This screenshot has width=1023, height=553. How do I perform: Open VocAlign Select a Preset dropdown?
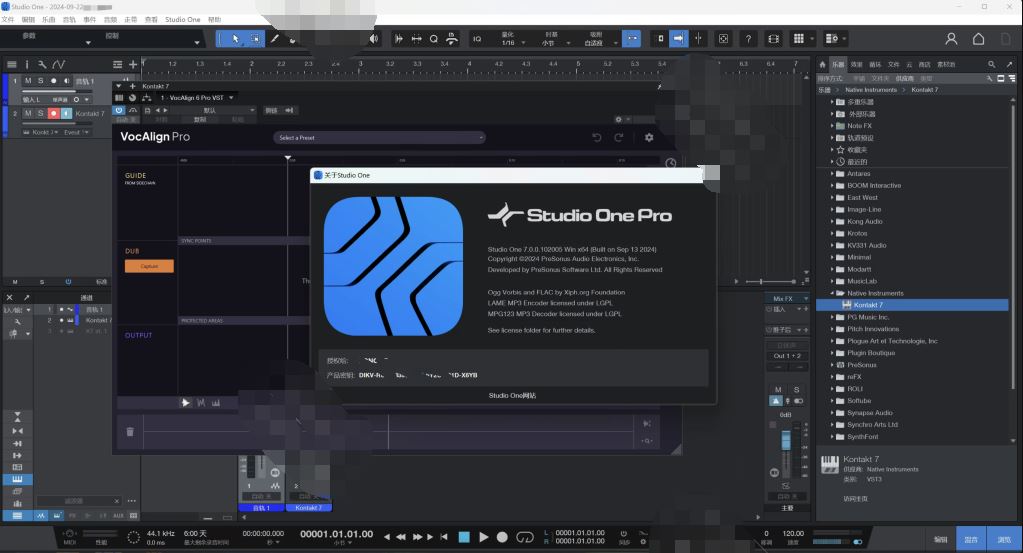(379, 138)
